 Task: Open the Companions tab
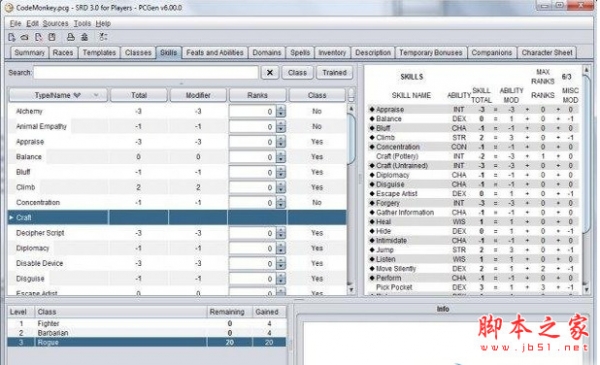click(x=492, y=53)
